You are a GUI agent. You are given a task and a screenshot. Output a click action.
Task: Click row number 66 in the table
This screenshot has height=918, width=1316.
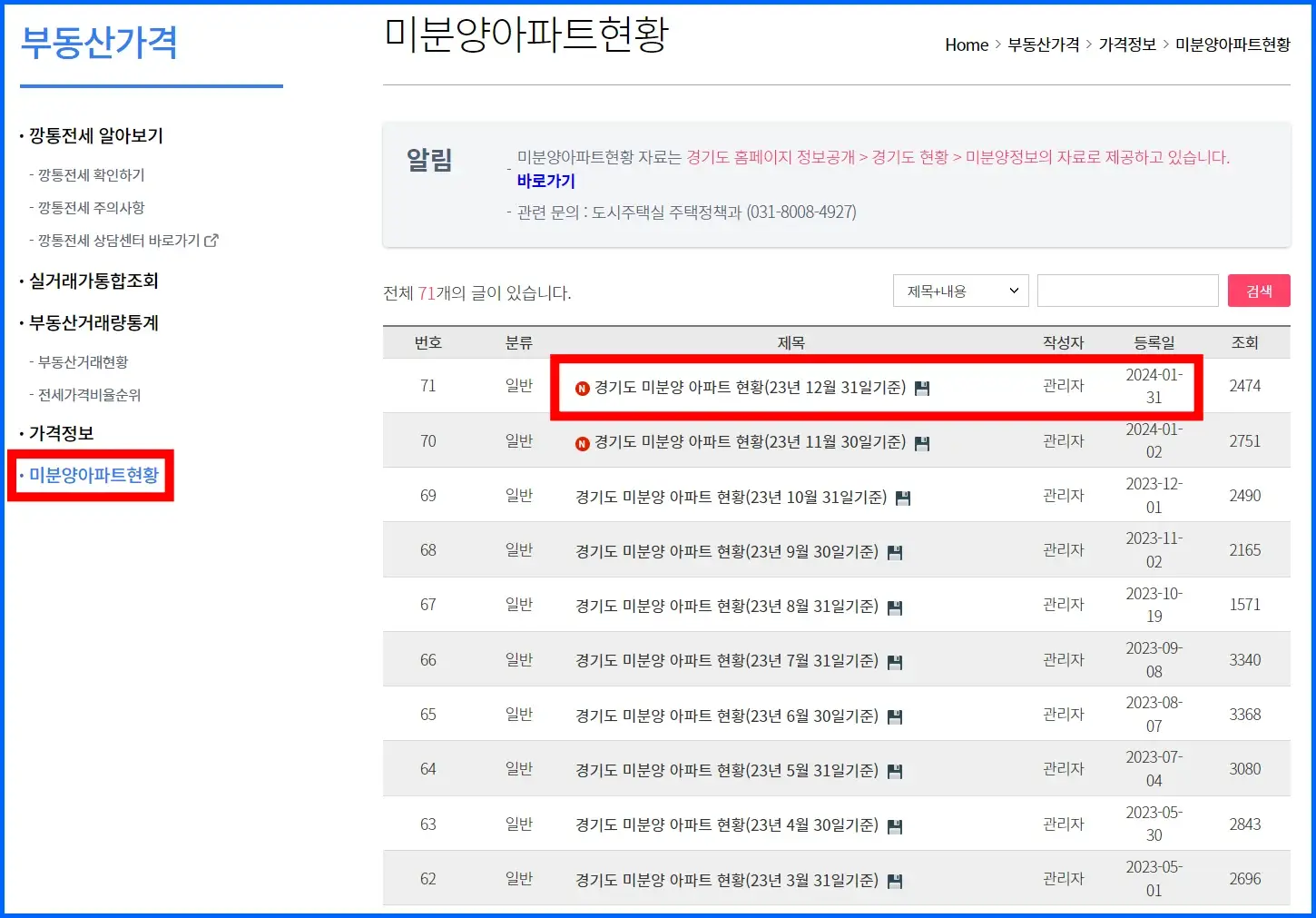428,660
